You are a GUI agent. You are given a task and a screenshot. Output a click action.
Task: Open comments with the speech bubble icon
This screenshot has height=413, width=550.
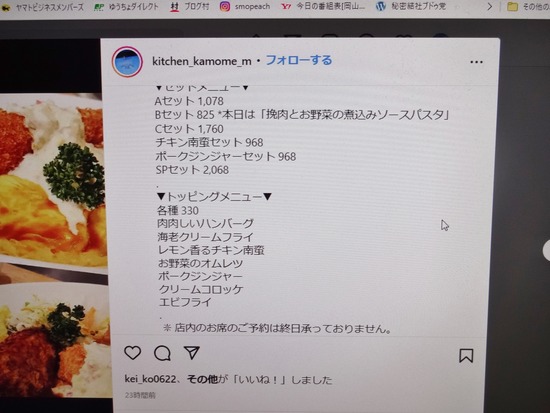click(x=162, y=353)
